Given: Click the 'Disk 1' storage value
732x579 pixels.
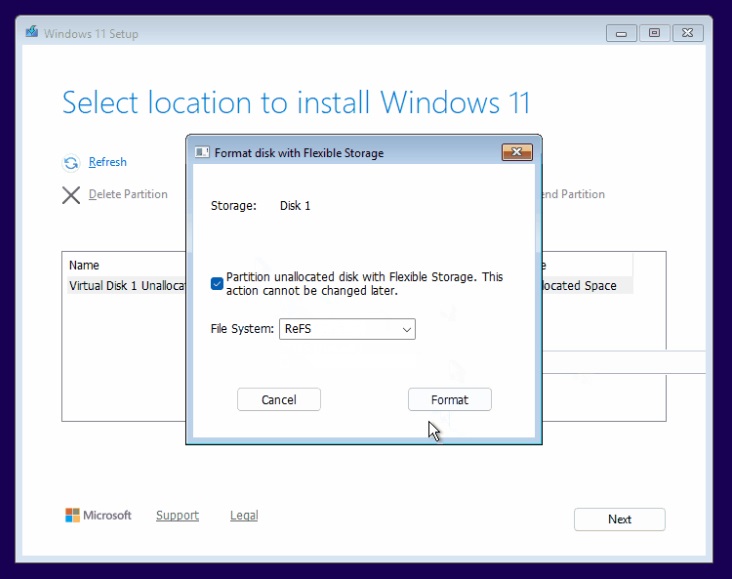Looking at the screenshot, I should point(295,206).
